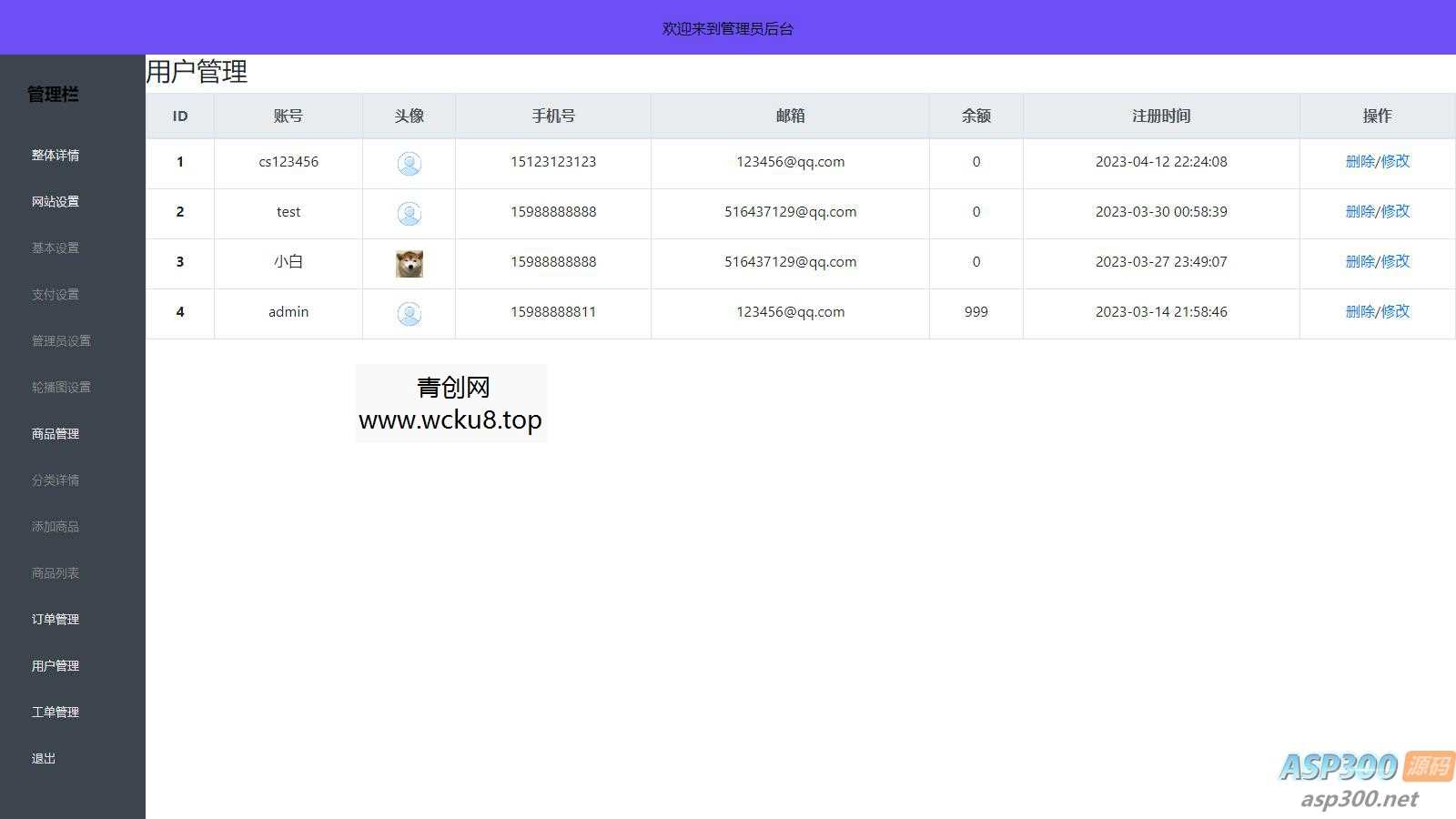This screenshot has width=1456, height=819.
Task: Click 修改 to edit the admin user
Action: (x=1395, y=311)
